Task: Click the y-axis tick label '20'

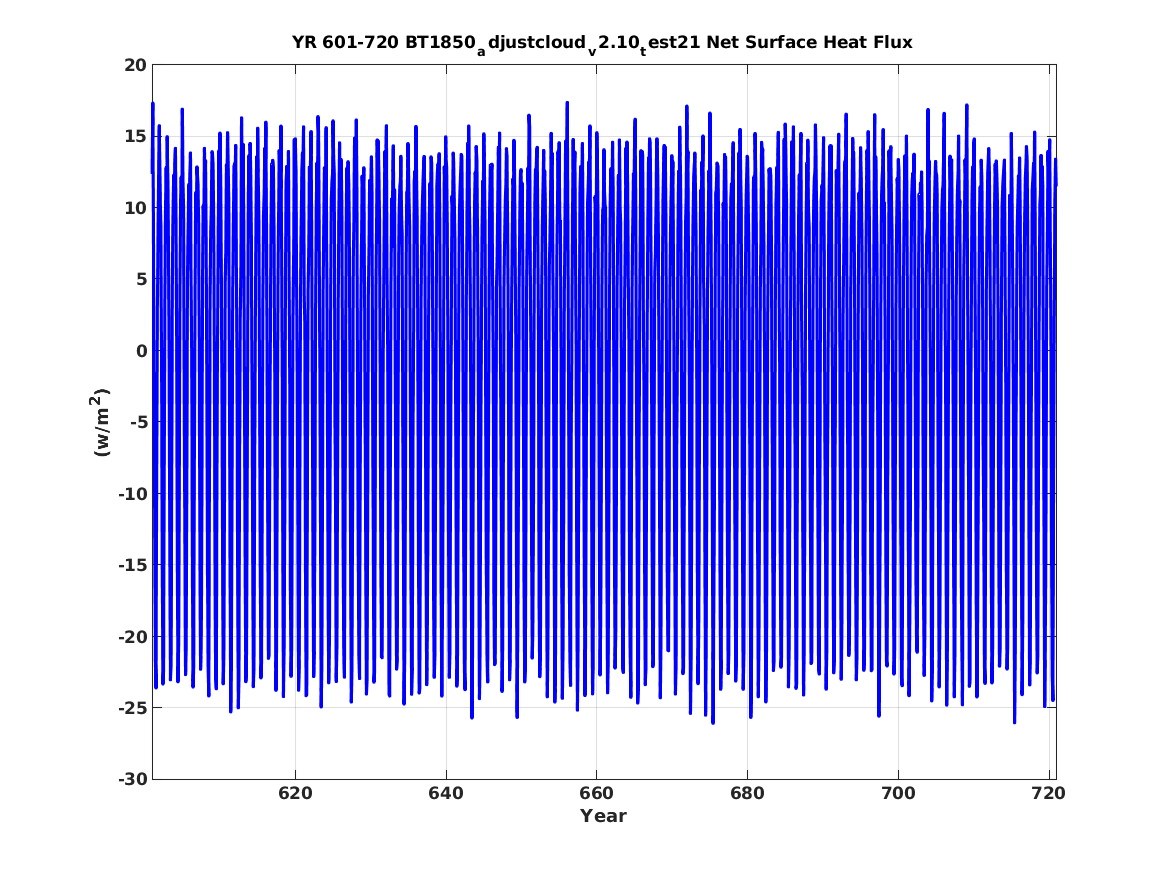Action: (x=135, y=65)
